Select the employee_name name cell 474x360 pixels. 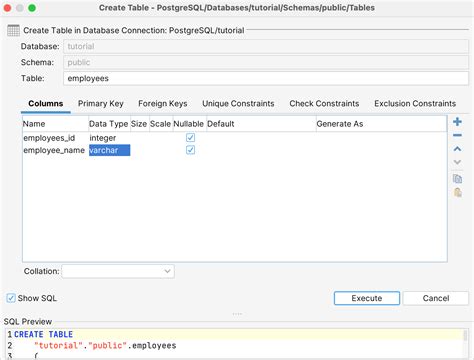(x=55, y=150)
